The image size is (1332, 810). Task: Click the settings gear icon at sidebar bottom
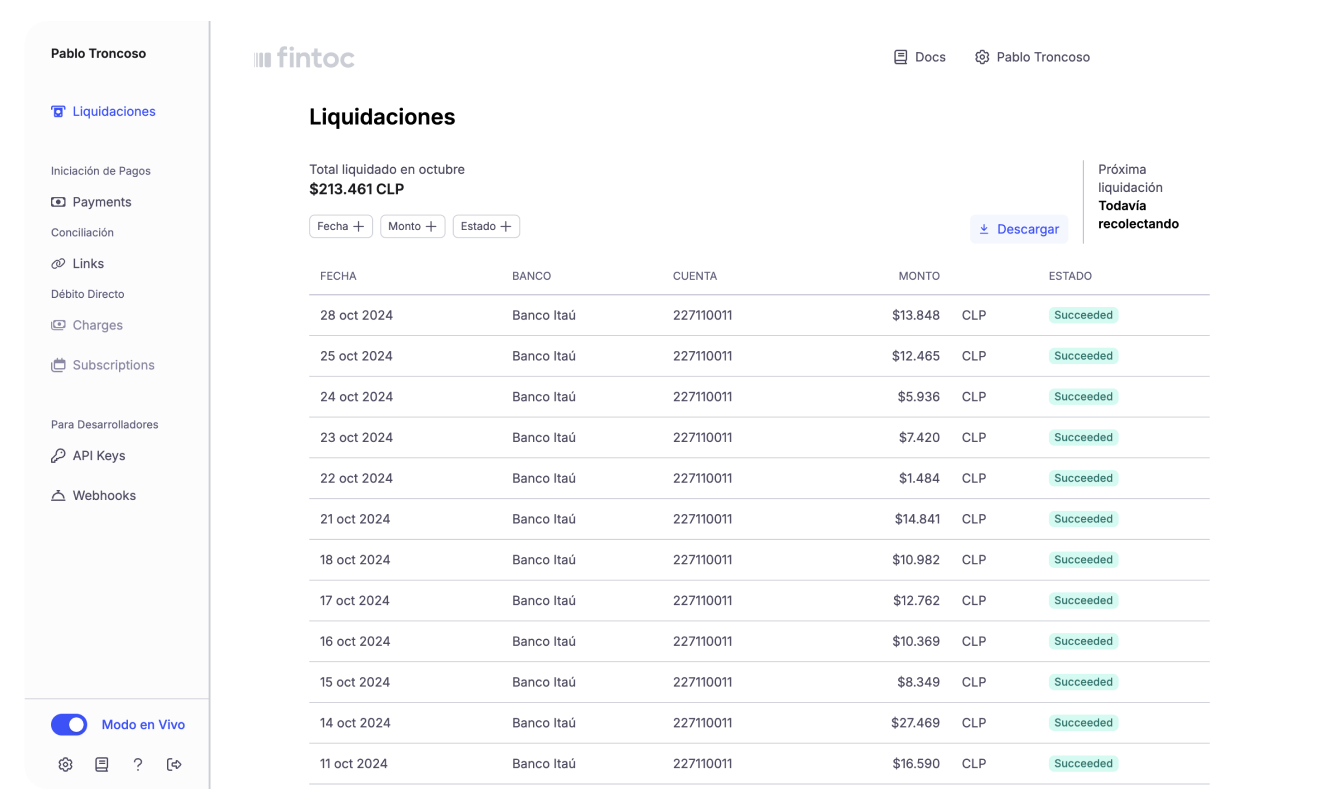65,765
